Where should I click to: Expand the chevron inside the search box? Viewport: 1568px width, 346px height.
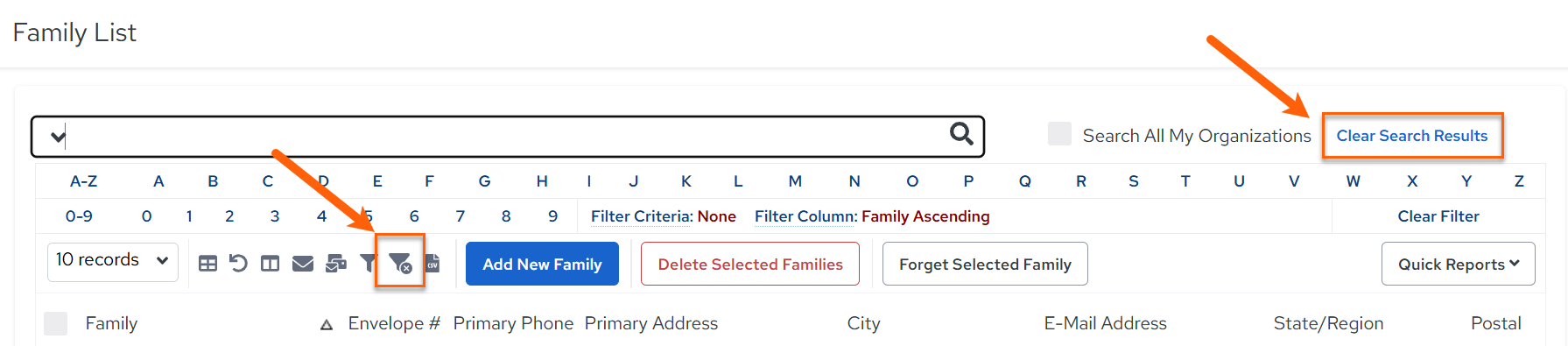click(x=58, y=137)
